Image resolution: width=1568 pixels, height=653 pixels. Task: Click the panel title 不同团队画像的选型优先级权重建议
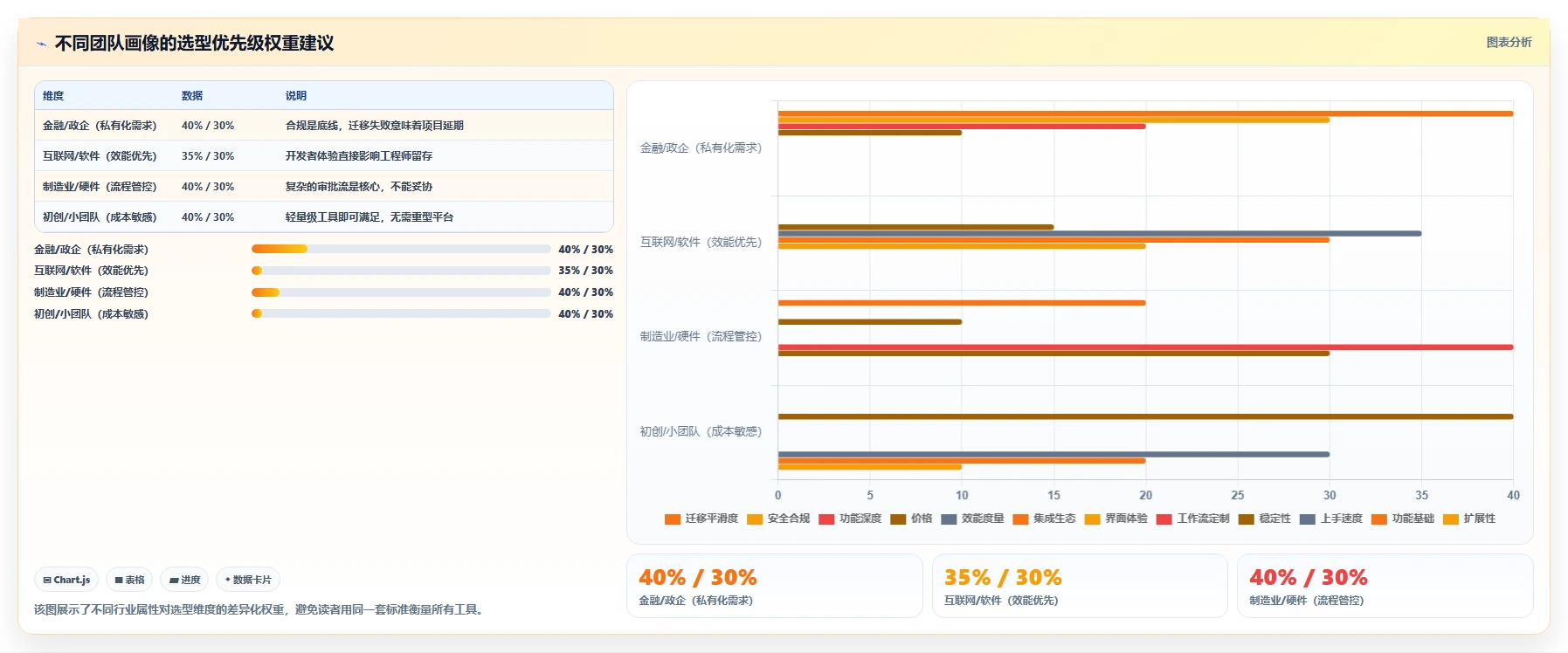coord(194,44)
